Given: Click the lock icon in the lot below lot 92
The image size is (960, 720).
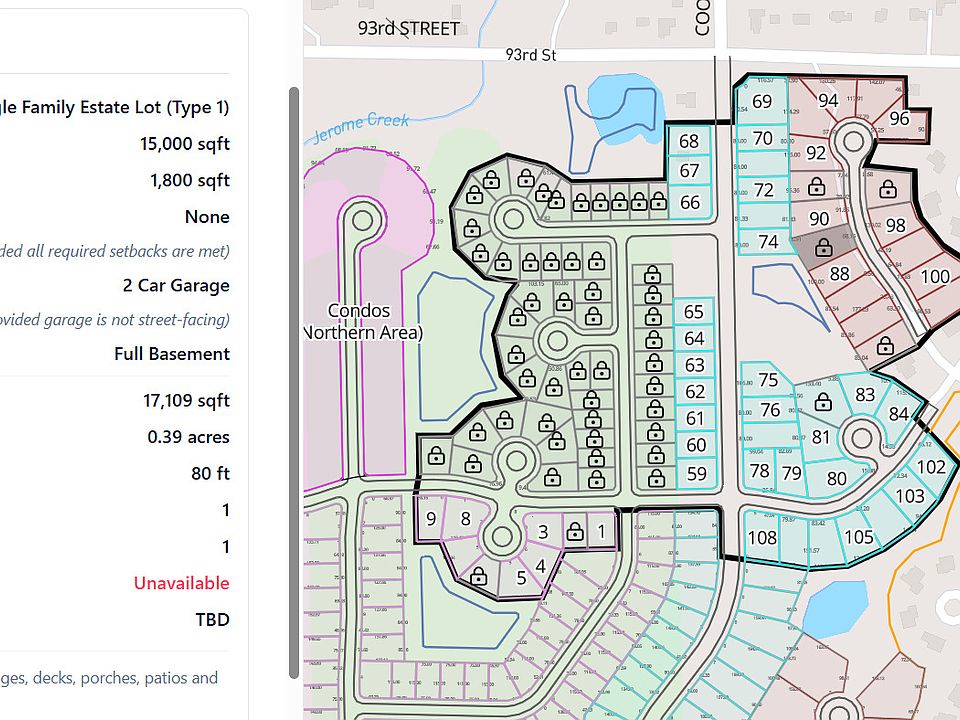Looking at the screenshot, I should 816,186.
